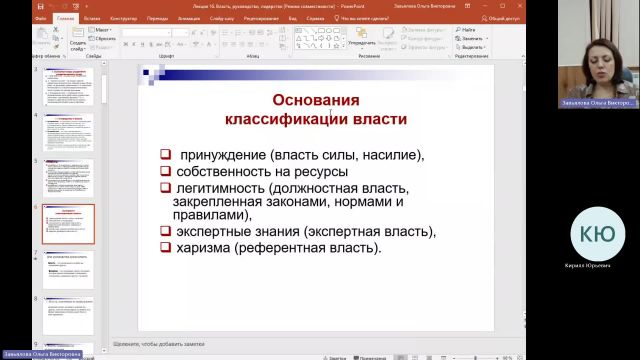Click the slide panel scrollbar down arrow
This screenshot has width=640, height=360.
point(104,350)
